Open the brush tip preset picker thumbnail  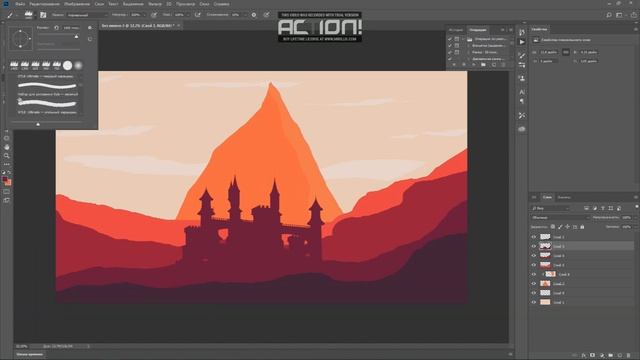click(x=28, y=15)
